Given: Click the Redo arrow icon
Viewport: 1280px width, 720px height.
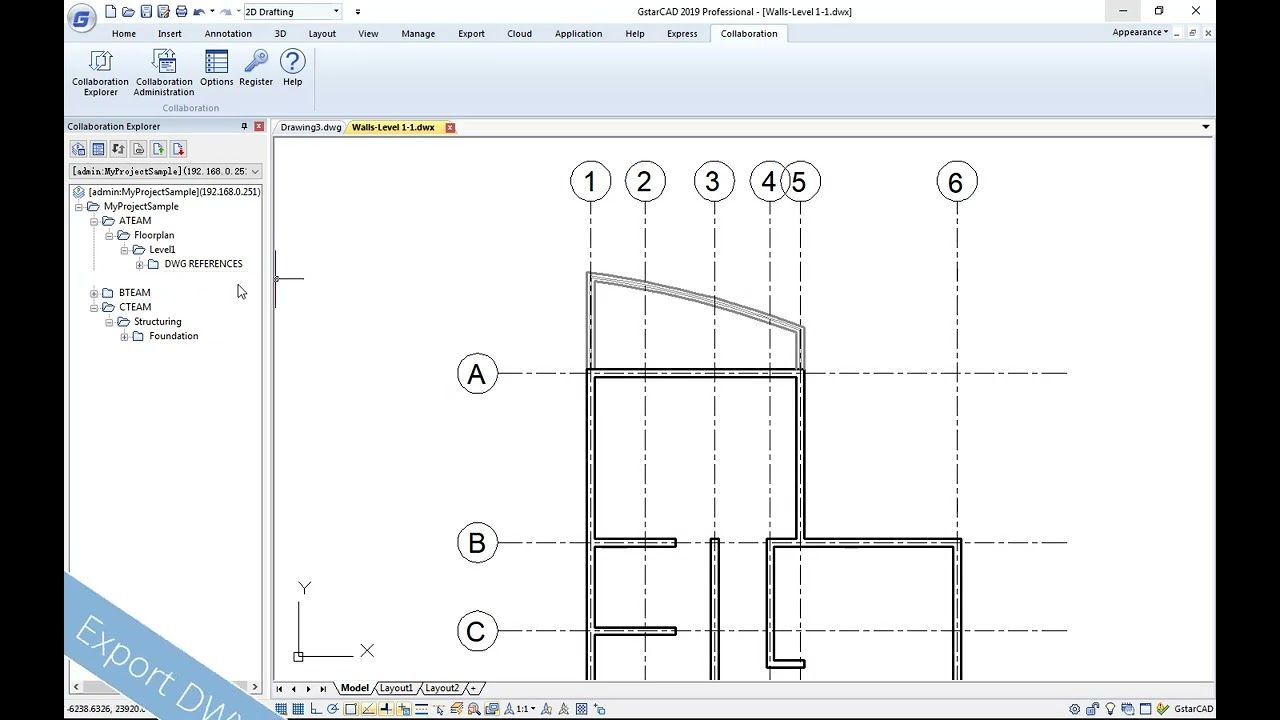Looking at the screenshot, I should (226, 12).
